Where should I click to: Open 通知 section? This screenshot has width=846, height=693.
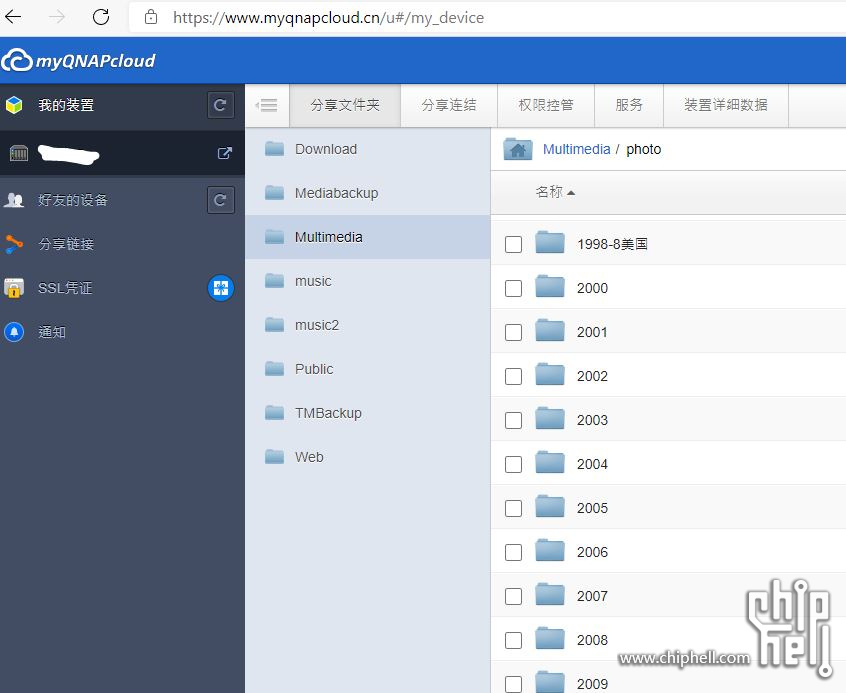(x=52, y=332)
